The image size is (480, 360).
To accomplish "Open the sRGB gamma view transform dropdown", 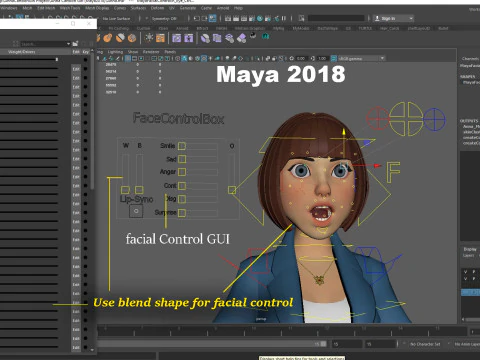I will tap(361, 58).
